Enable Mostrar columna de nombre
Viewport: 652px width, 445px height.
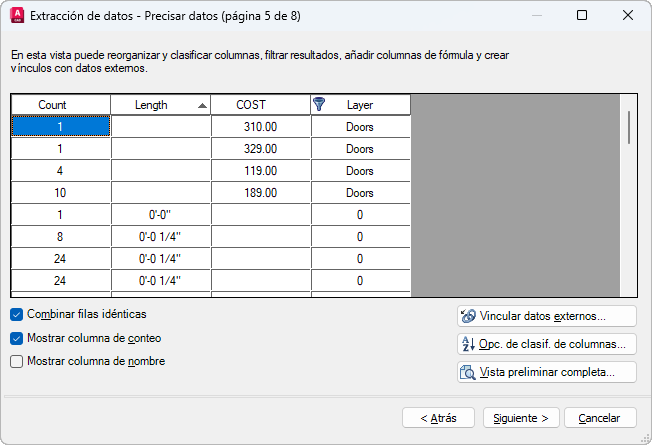pos(17,361)
